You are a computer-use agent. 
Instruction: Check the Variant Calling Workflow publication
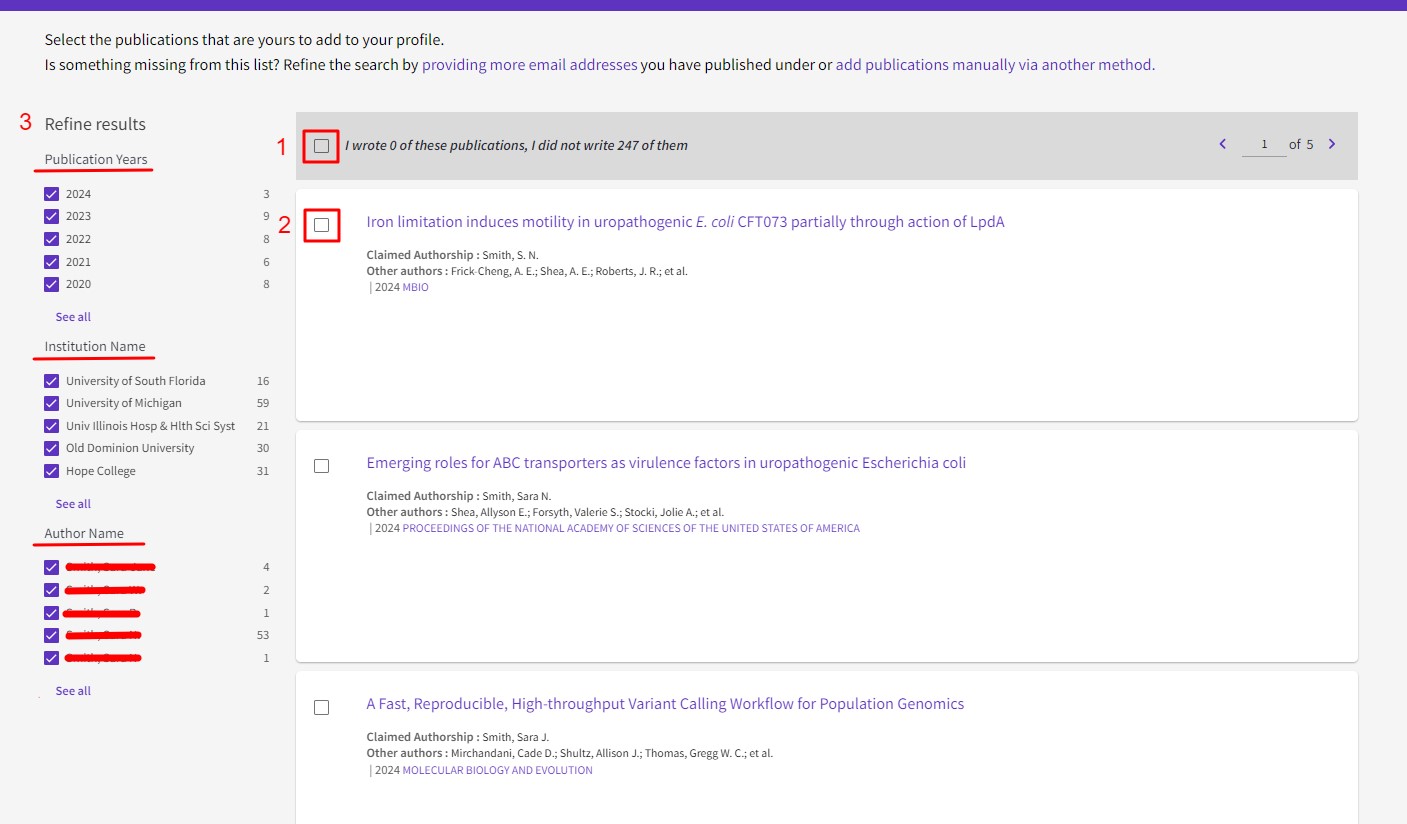coord(321,707)
